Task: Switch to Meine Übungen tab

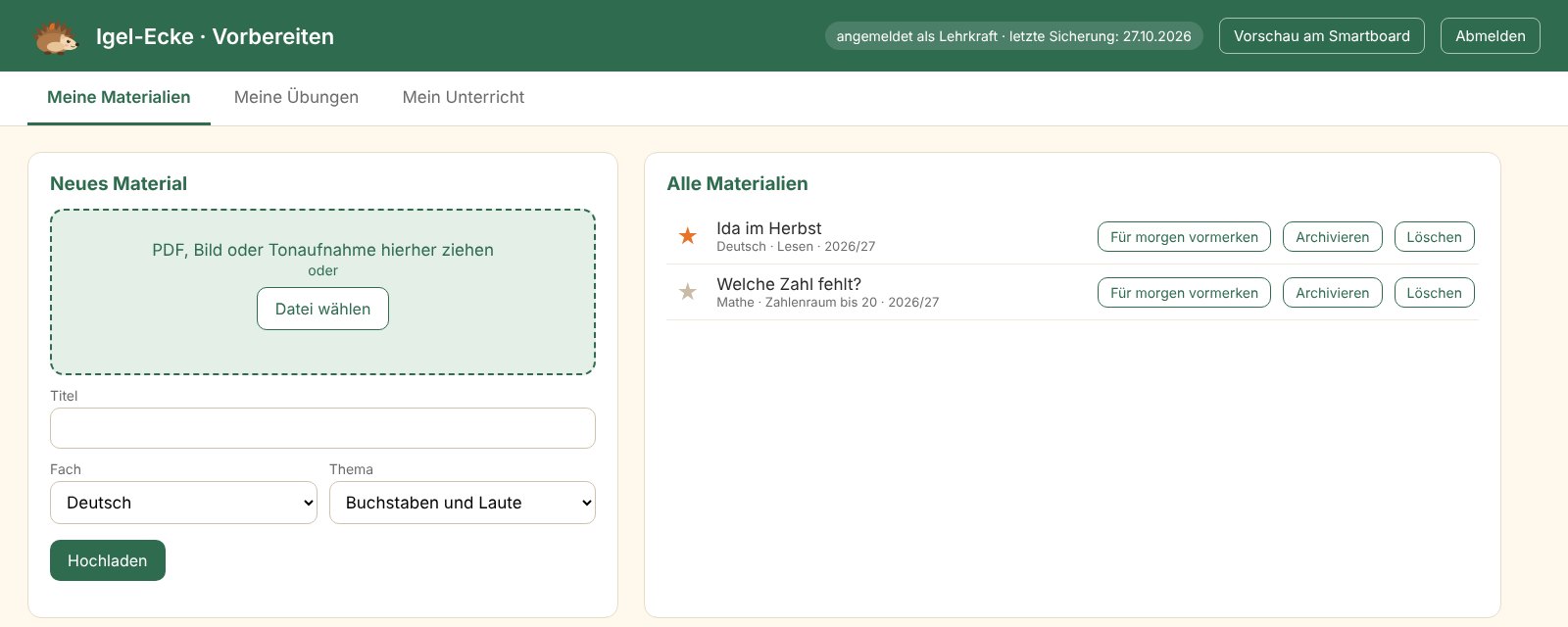Action: tap(296, 97)
